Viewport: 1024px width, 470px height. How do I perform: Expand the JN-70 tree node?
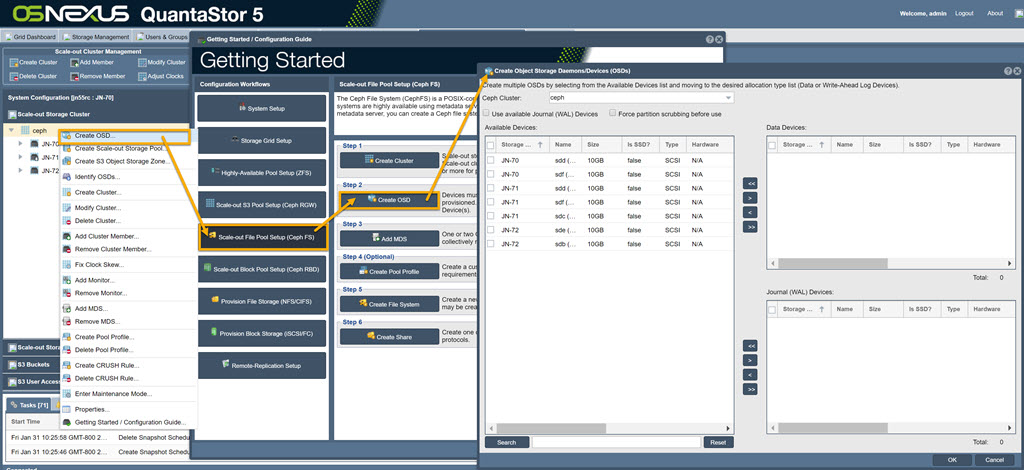tap(20, 144)
